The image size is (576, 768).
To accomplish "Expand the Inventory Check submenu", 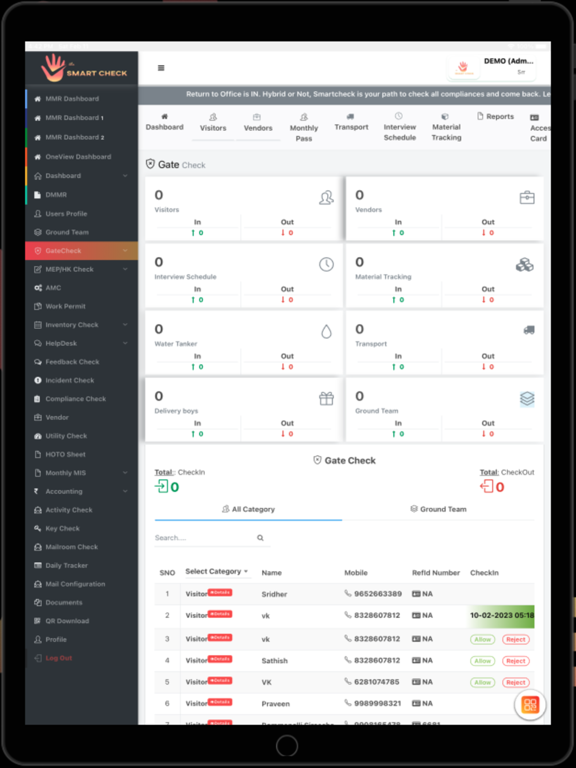I will click(125, 325).
